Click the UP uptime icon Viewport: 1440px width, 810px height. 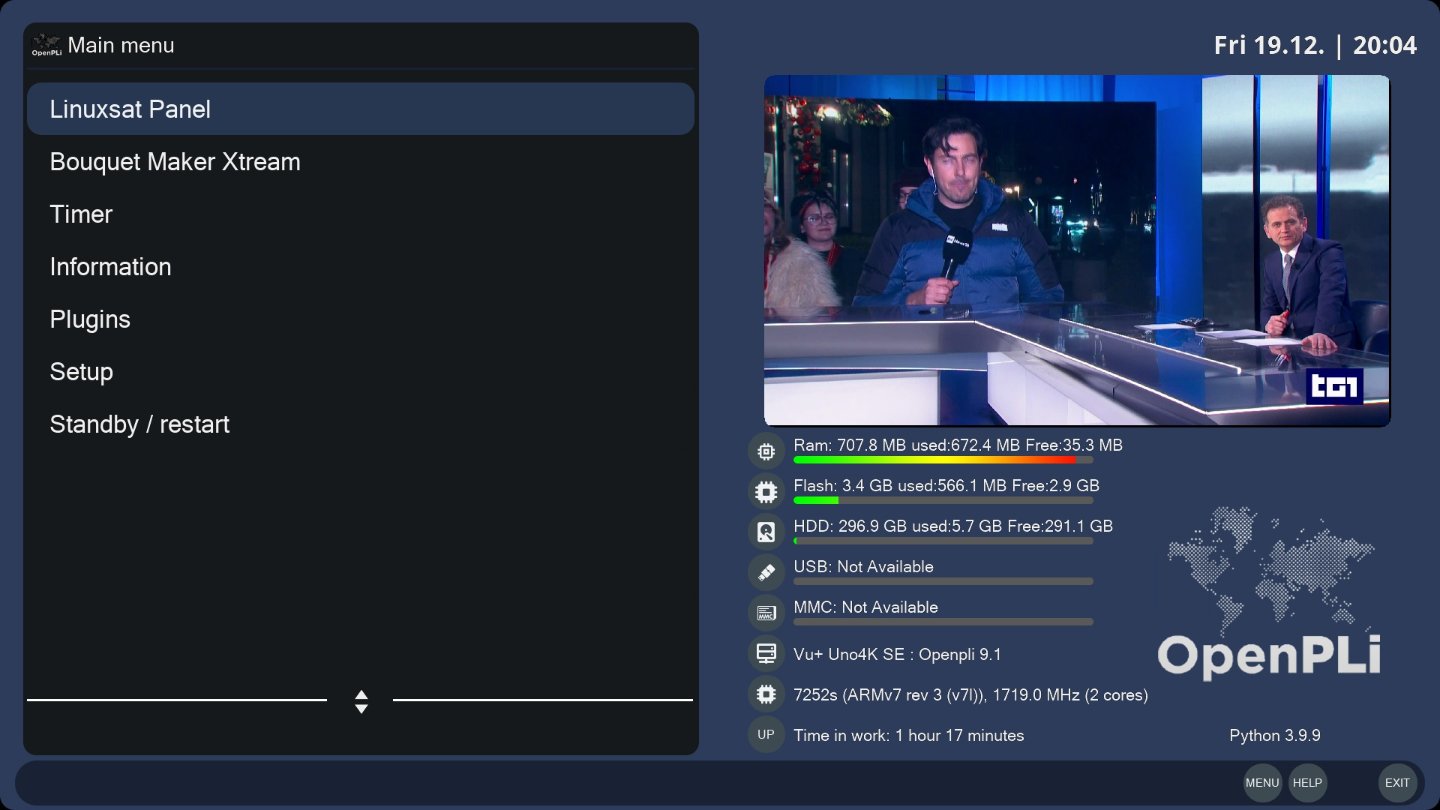coord(766,735)
